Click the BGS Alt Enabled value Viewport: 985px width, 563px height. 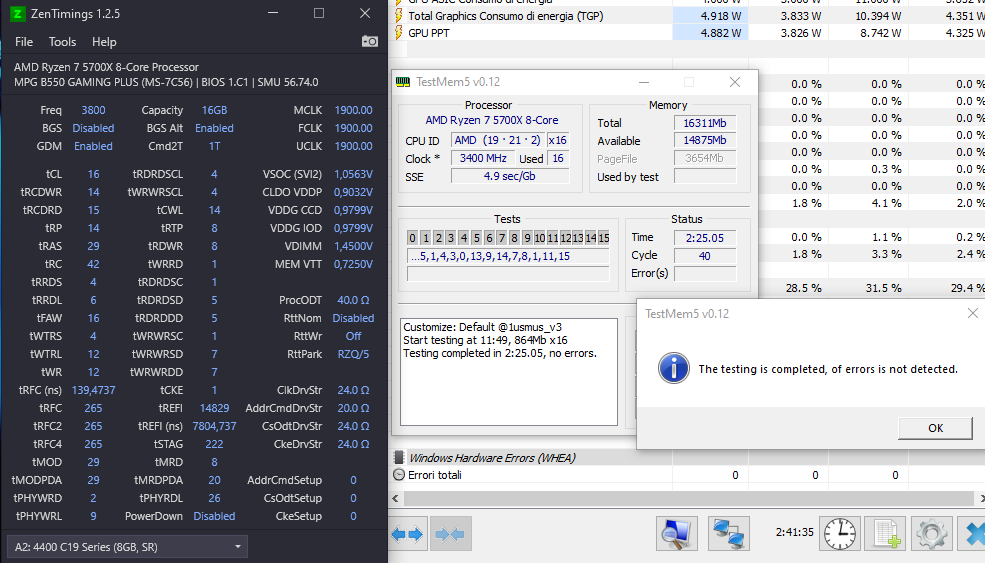(214, 128)
